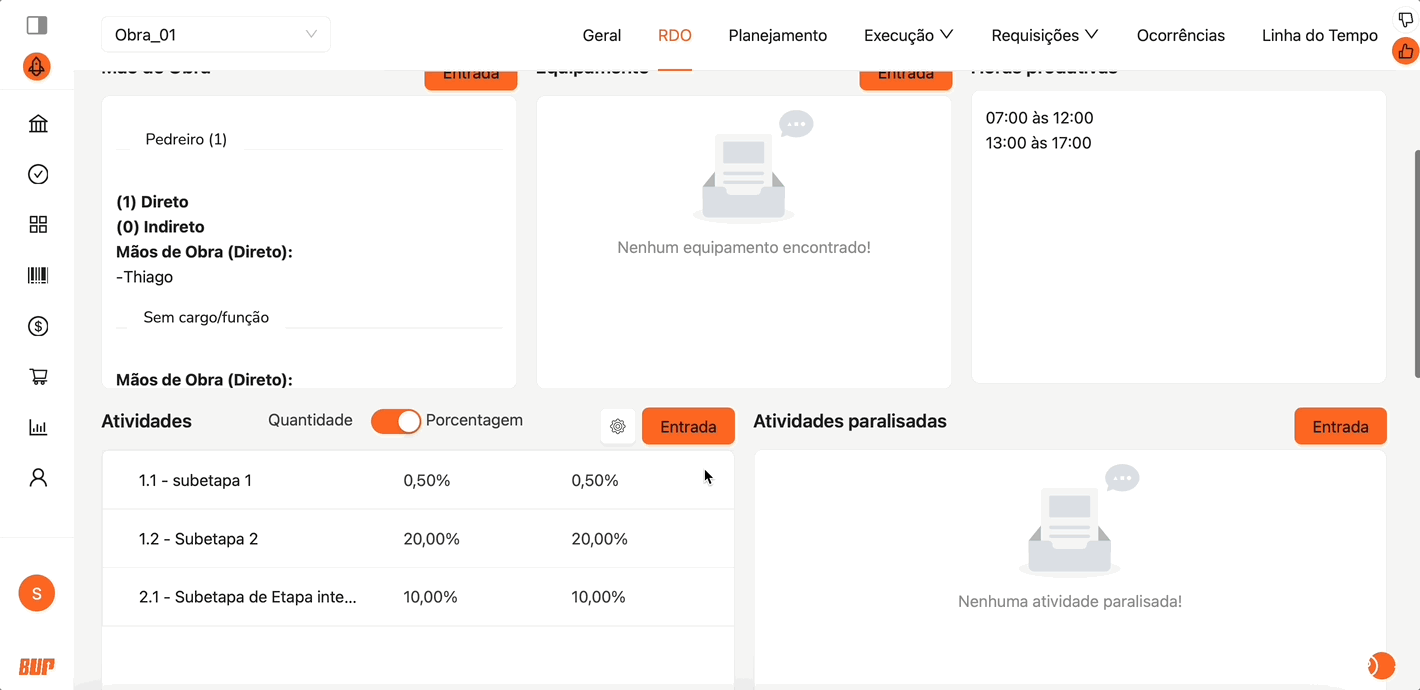Switch to the Planejamento tab
The image size is (1420, 690).
(x=777, y=35)
